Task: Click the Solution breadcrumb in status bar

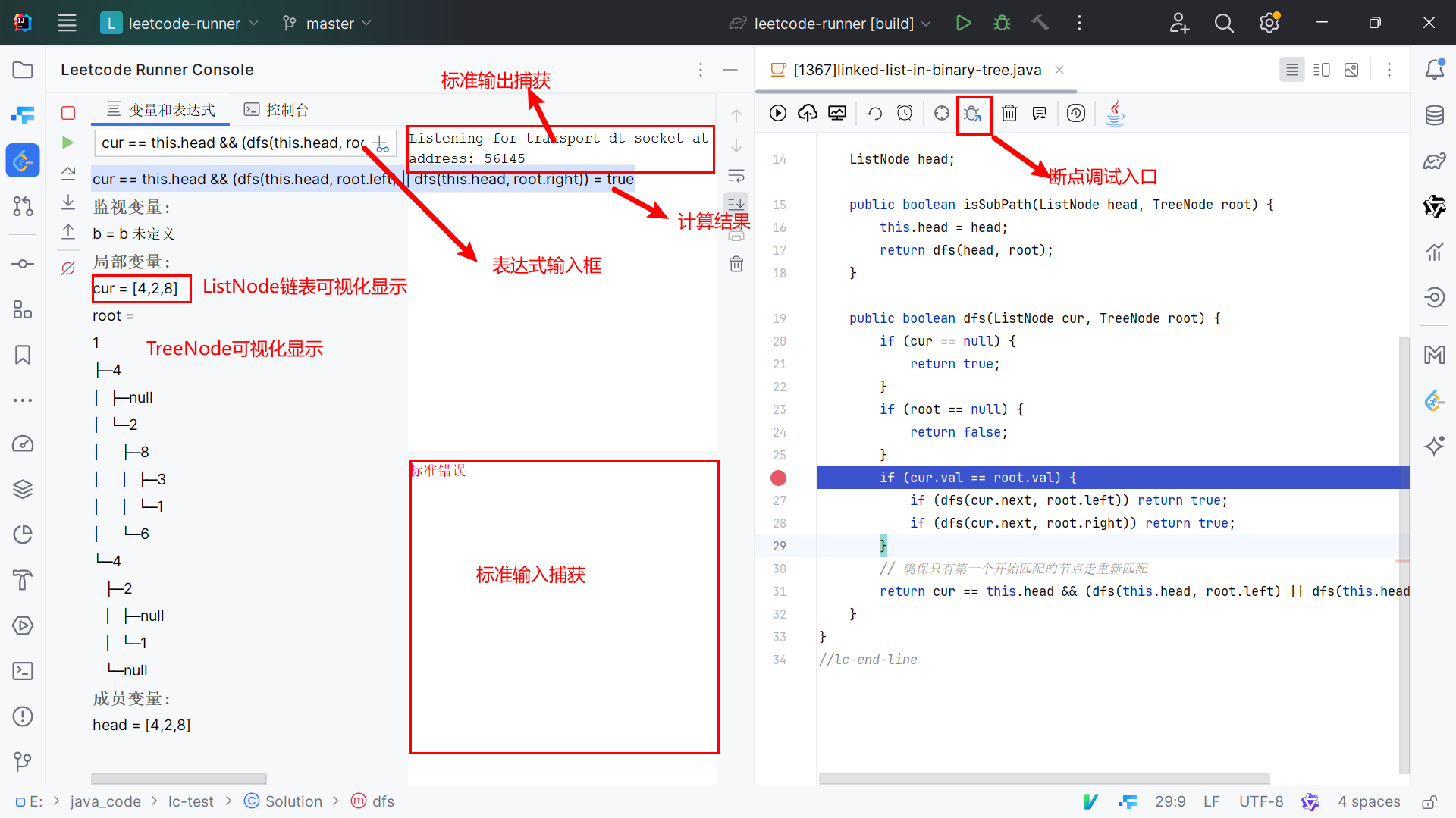Action: coord(293,801)
